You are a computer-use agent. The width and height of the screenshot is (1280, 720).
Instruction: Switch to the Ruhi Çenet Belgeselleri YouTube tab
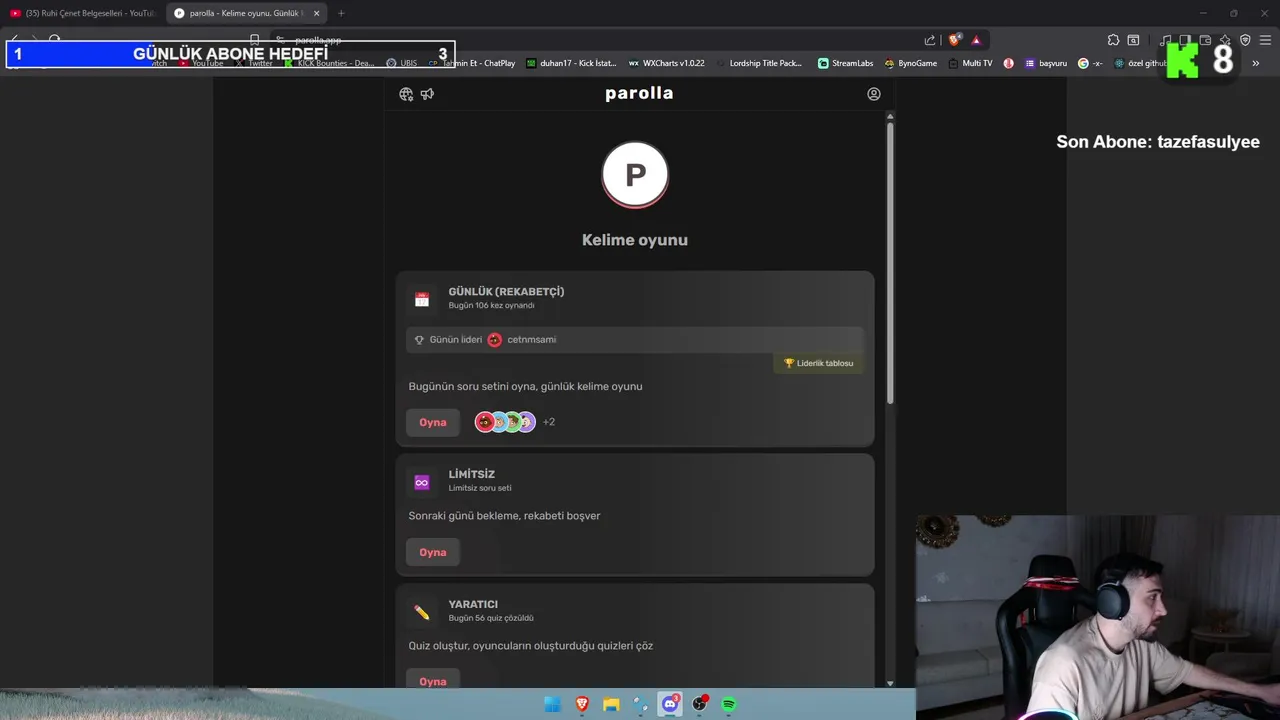coord(82,13)
